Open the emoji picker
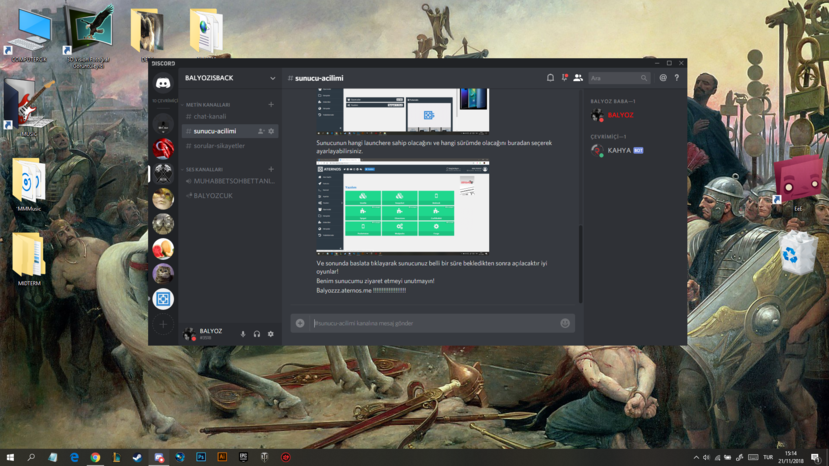 pos(565,323)
